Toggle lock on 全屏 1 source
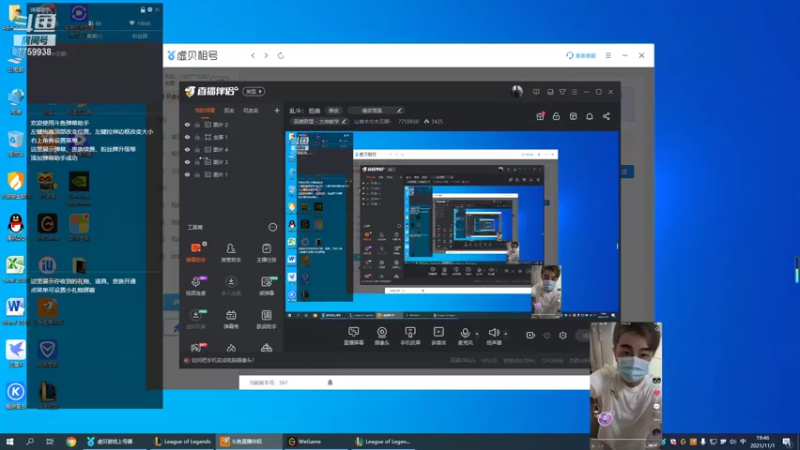Image resolution: width=800 pixels, height=450 pixels. point(197,137)
